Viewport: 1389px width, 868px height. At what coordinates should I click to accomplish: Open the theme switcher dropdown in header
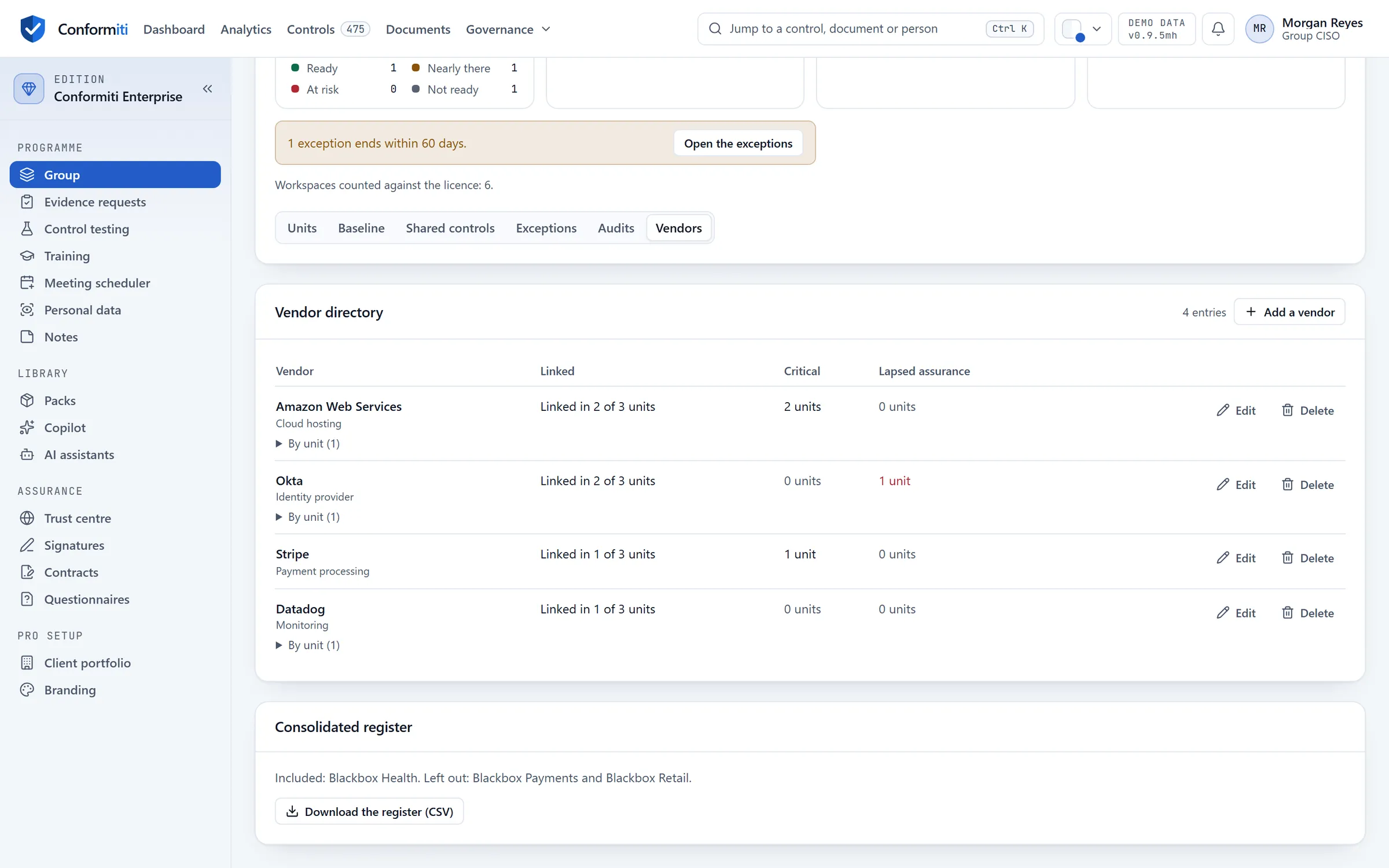coord(1082,28)
